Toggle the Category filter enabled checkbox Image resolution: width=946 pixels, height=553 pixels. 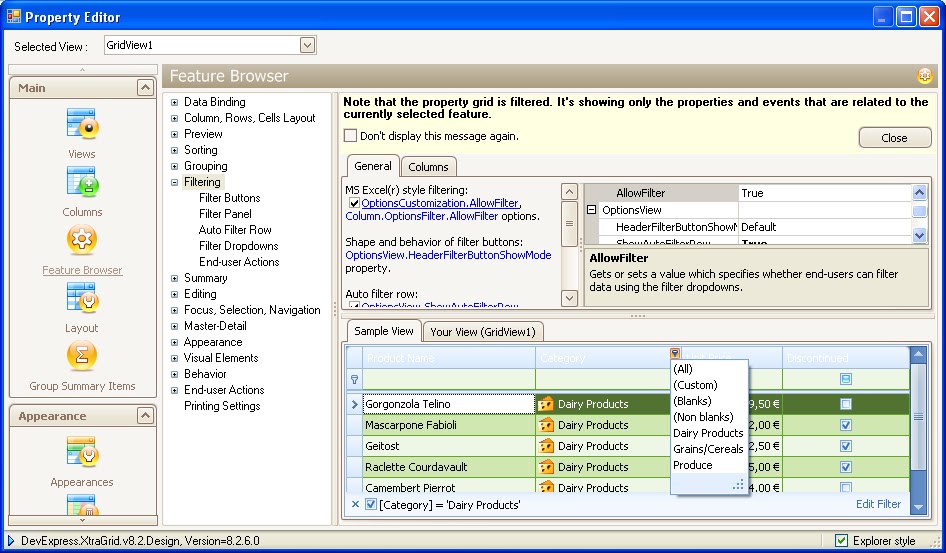tap(371, 505)
